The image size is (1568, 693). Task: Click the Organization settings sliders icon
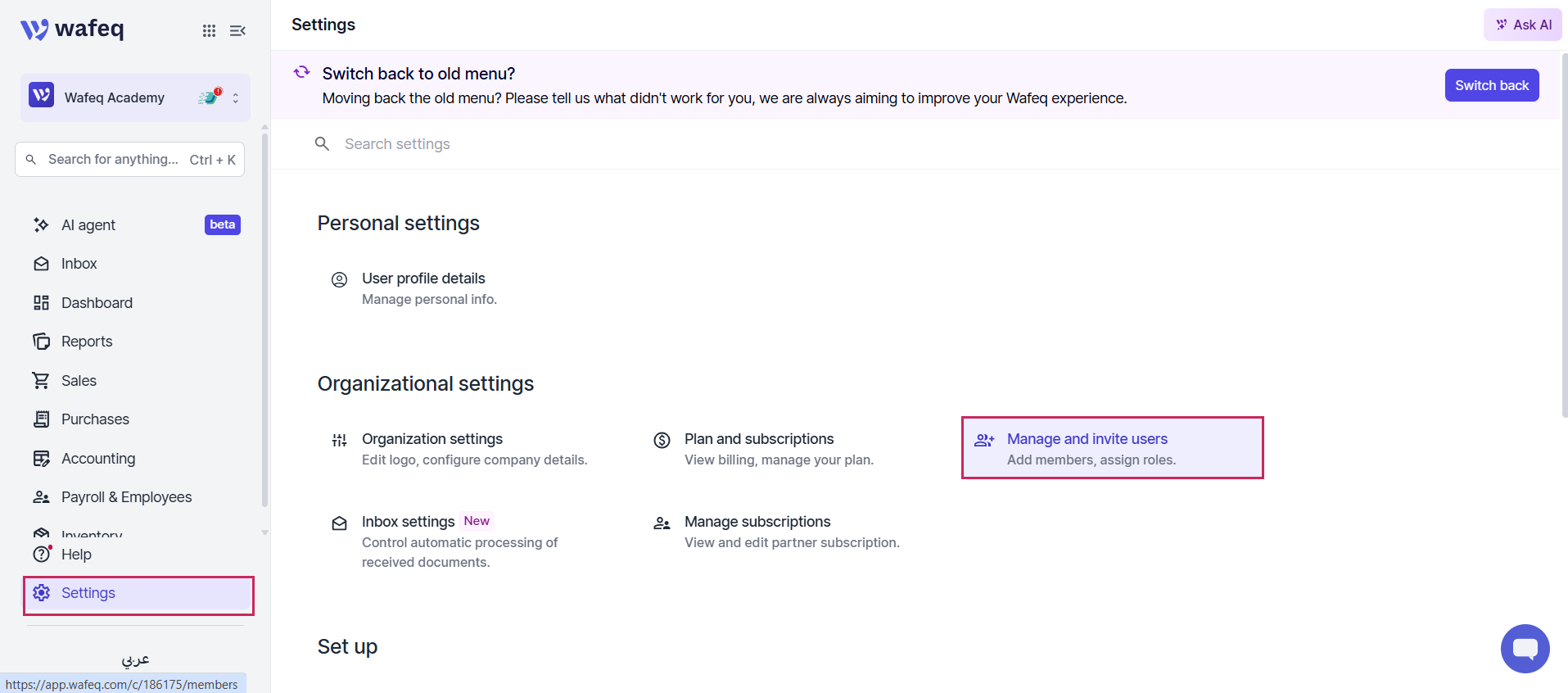click(x=339, y=440)
